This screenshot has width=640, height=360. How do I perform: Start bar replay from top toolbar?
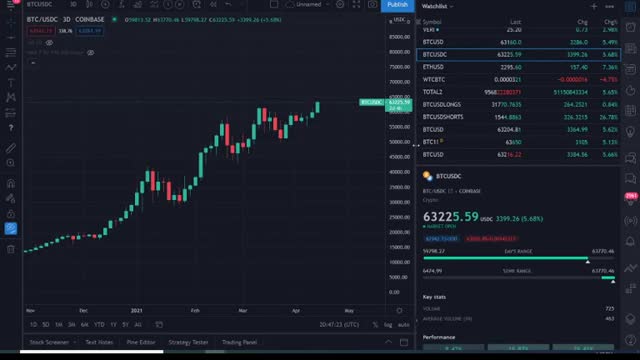(x=213, y=4)
